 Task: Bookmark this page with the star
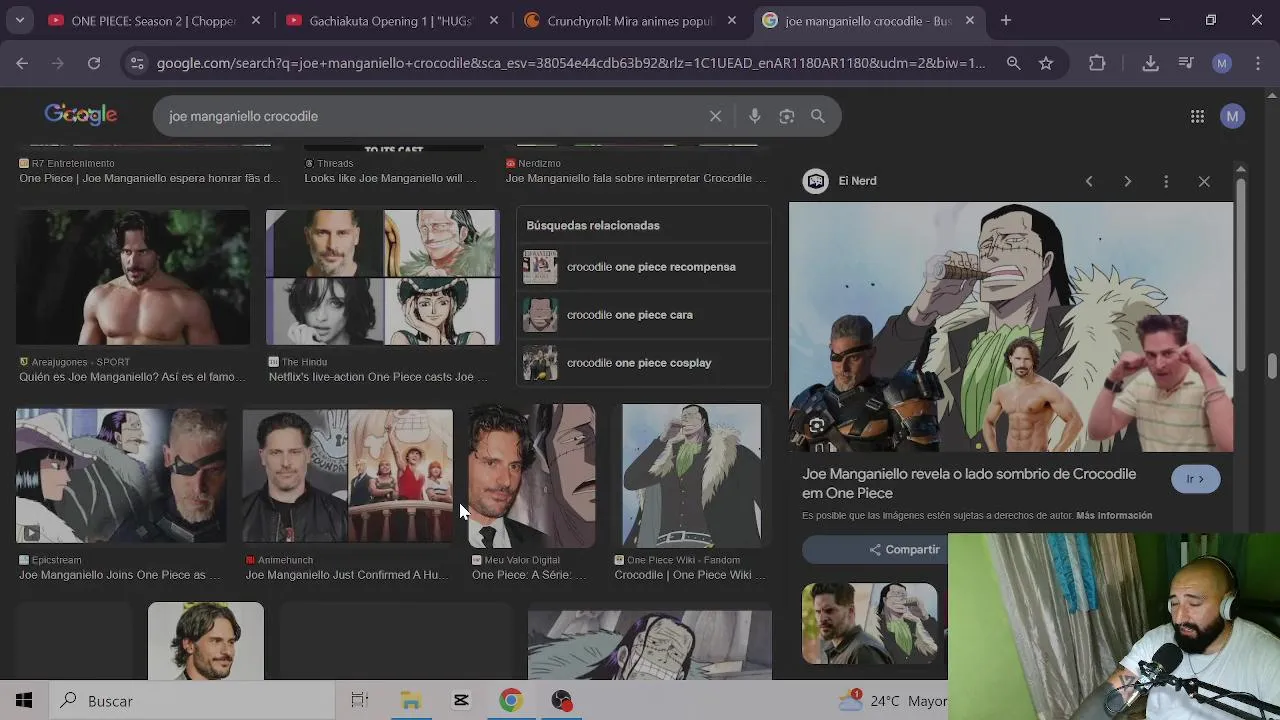[1046, 63]
